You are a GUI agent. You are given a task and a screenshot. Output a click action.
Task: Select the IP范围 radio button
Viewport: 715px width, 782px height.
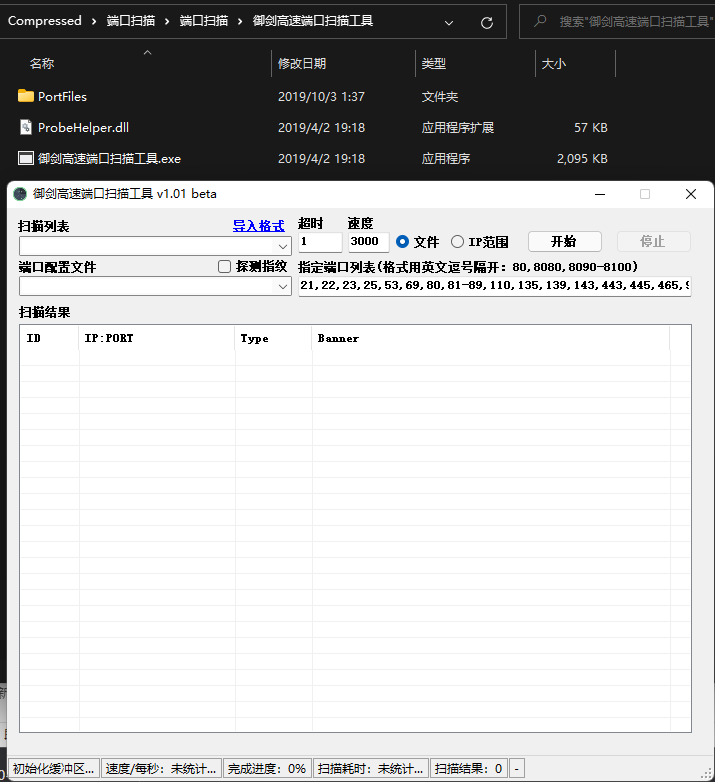click(457, 242)
